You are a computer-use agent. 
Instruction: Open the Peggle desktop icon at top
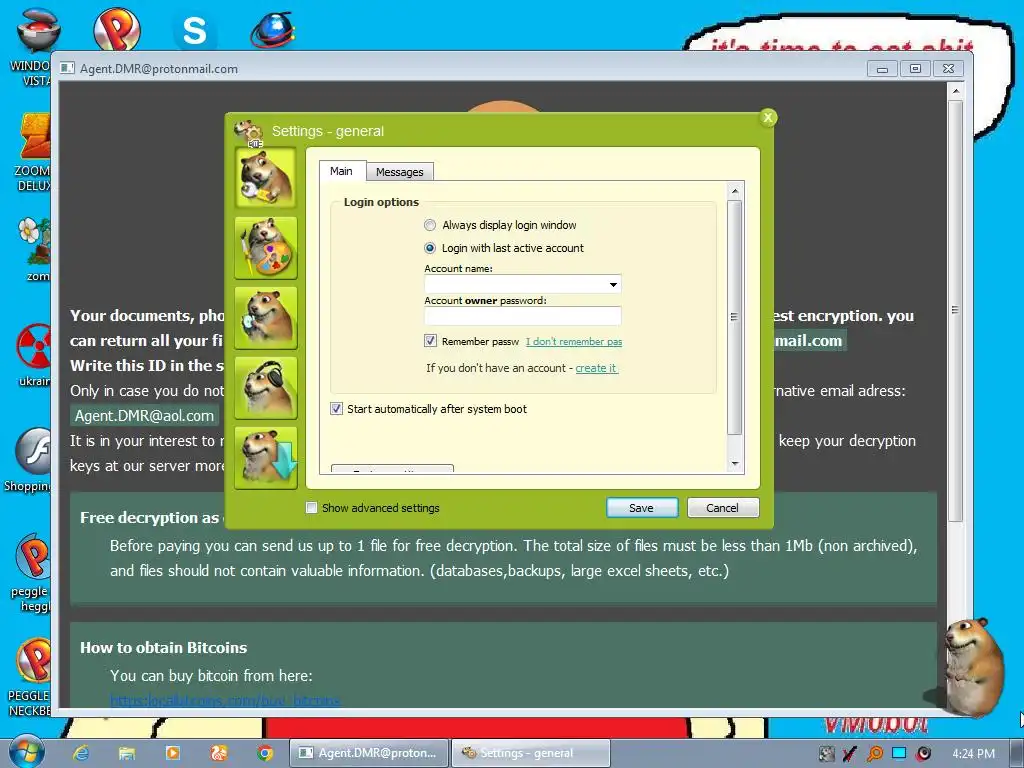[116, 29]
